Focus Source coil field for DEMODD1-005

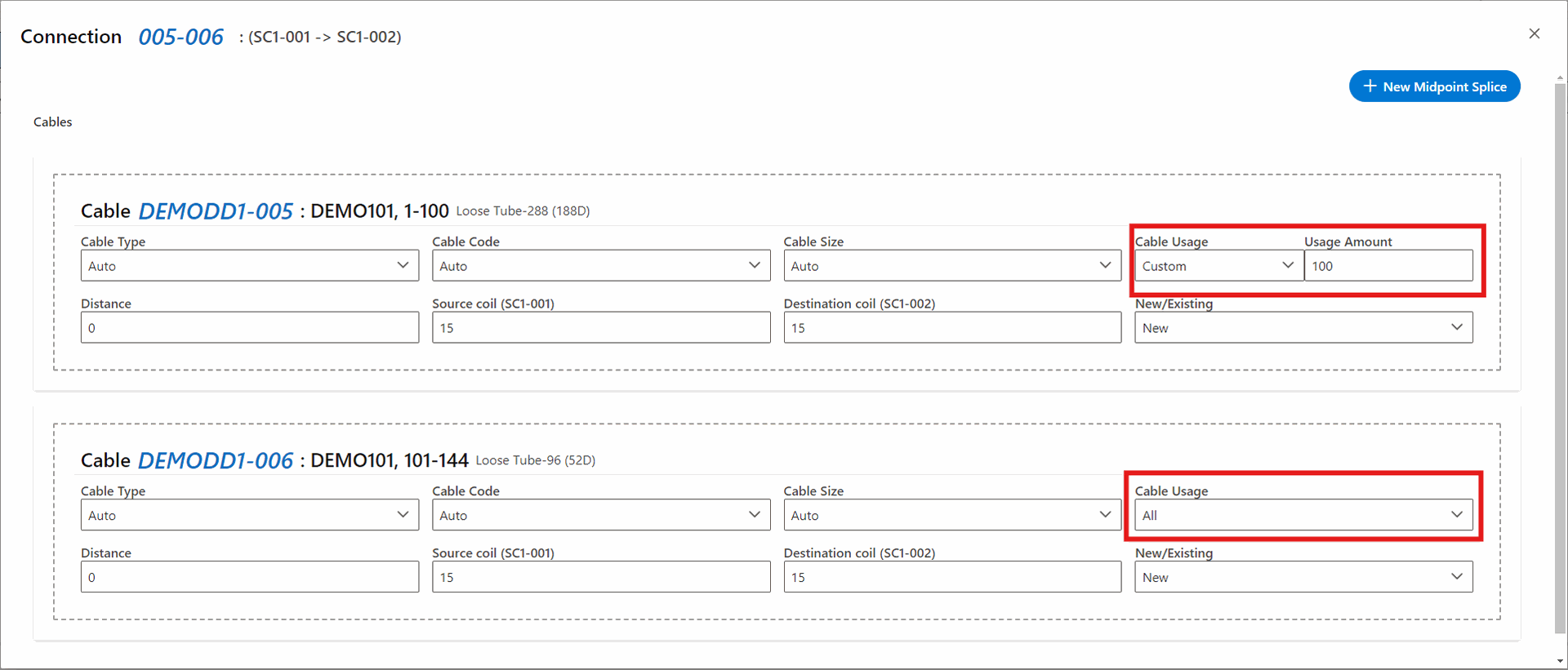point(601,327)
